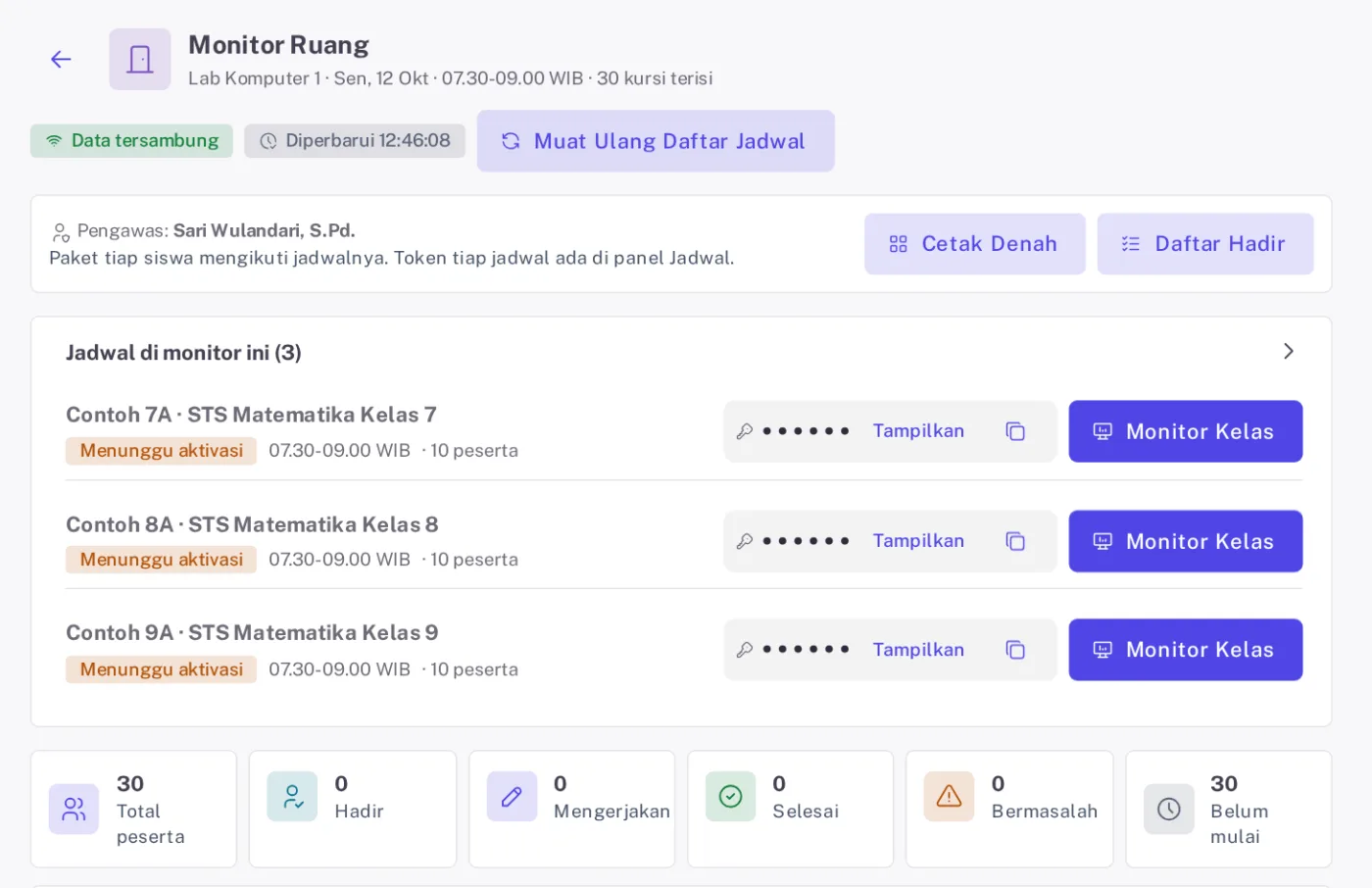Reload schedules with Muat Ulang Daftar Jadwal
The height and width of the screenshot is (888, 1372).
point(656,141)
